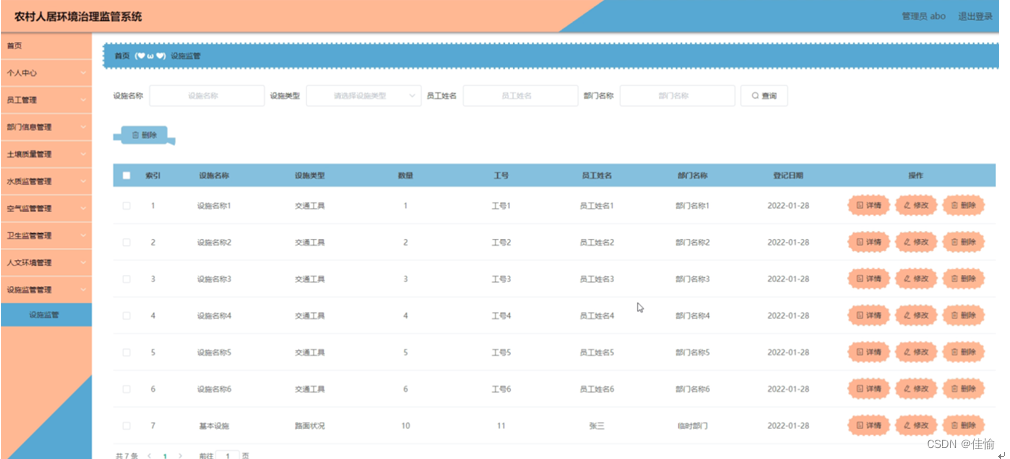Image resolution: width=1010 pixels, height=459 pixels.
Task: Open 详情 icon for row 设施名称4
Action: pos(859,316)
